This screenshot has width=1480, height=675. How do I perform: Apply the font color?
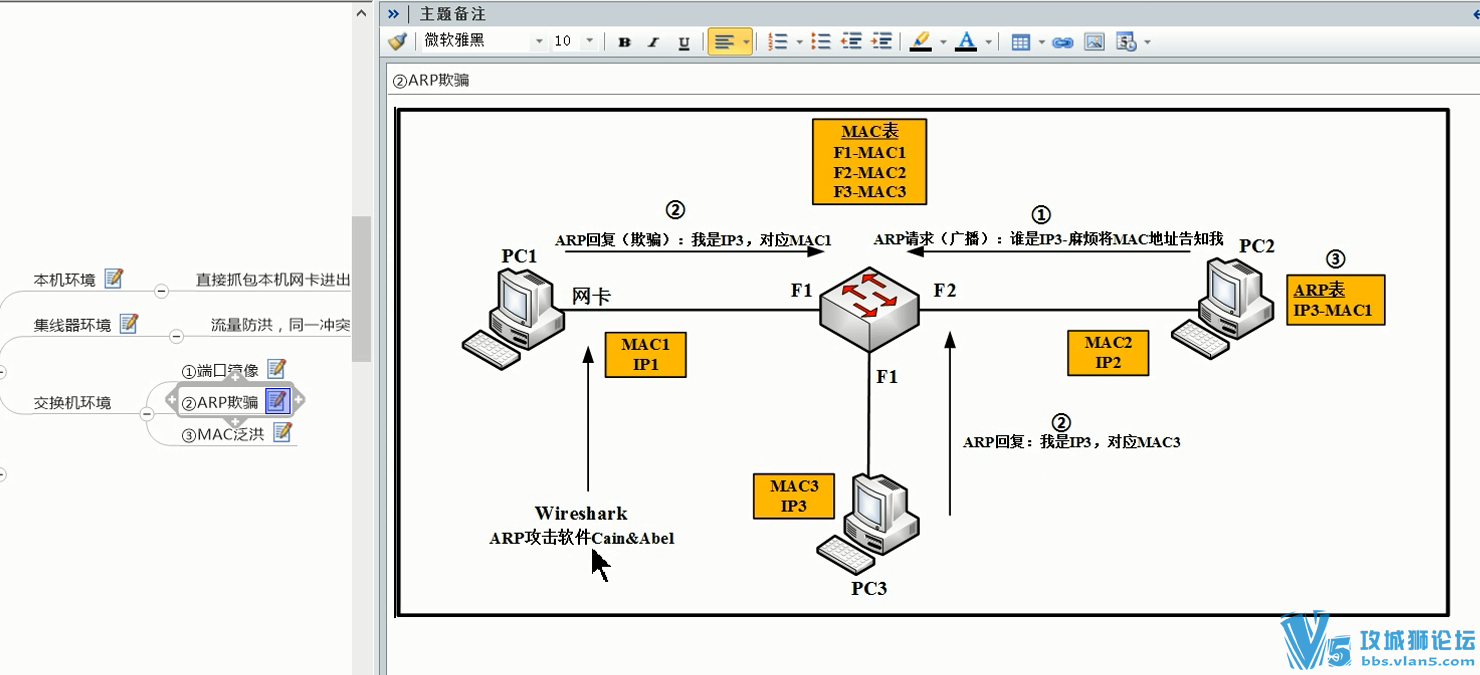966,42
